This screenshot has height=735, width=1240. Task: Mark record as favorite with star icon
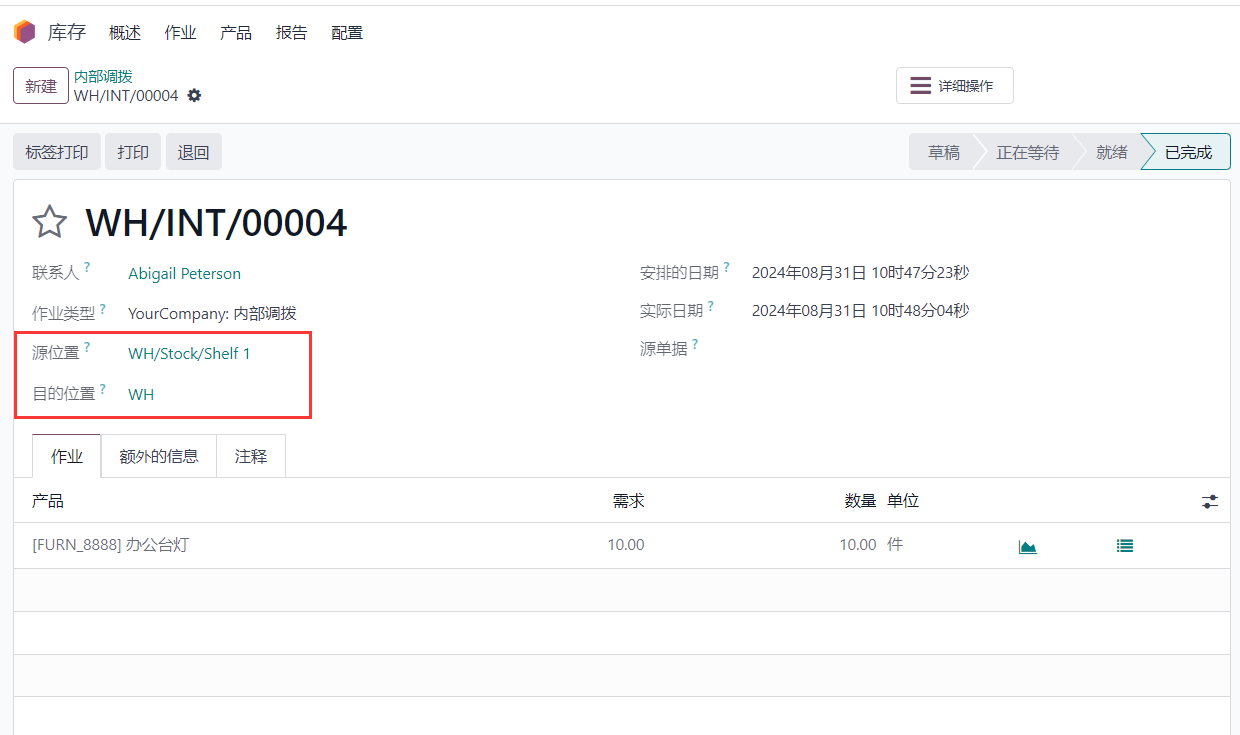click(x=50, y=222)
